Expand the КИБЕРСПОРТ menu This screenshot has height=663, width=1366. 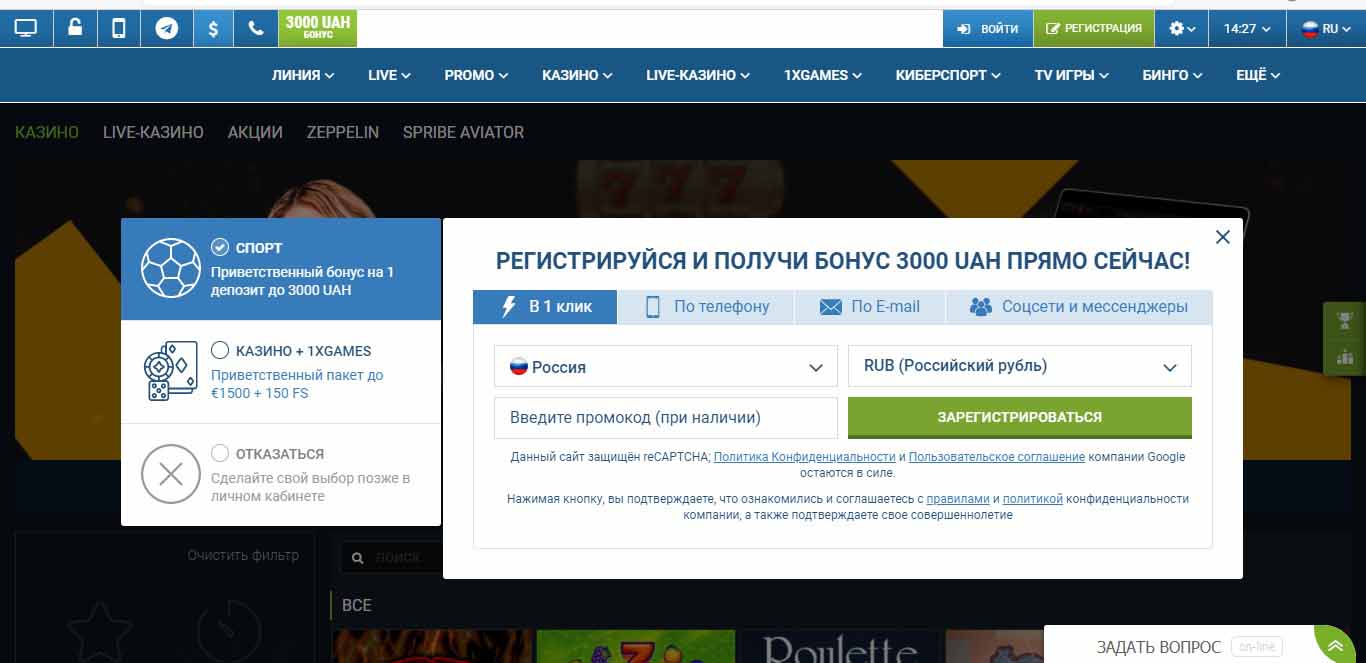(949, 75)
